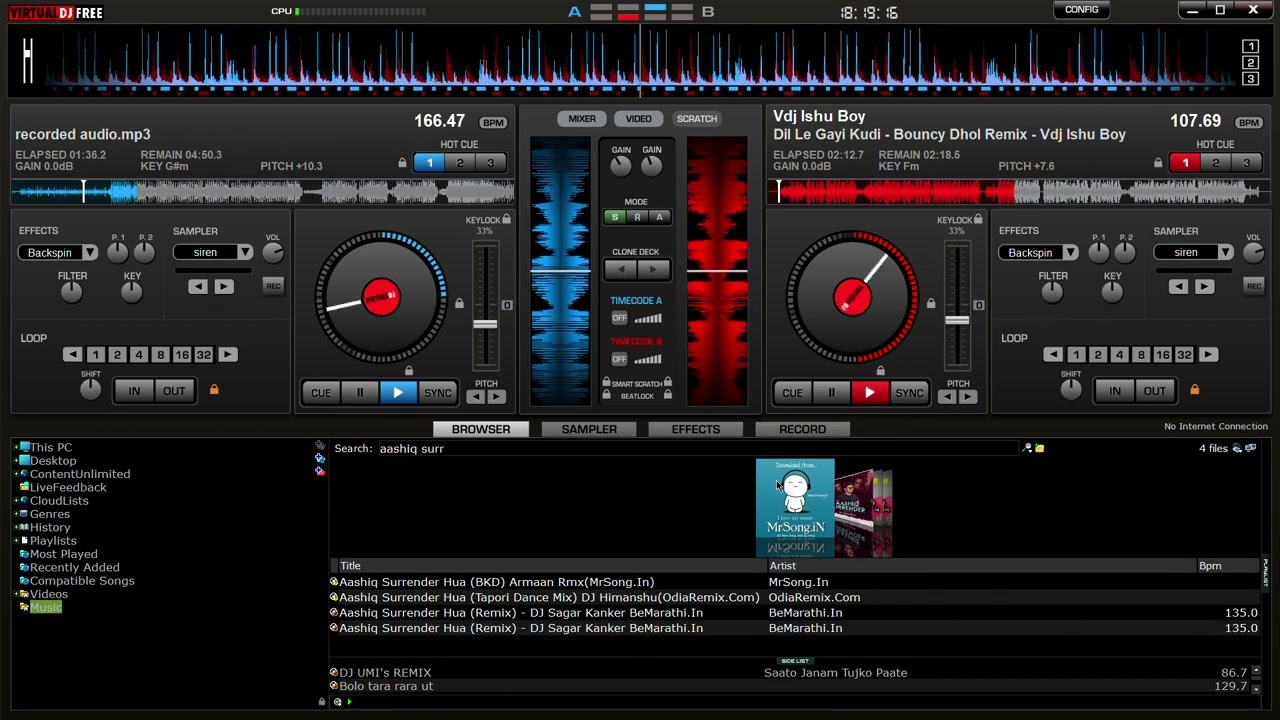
Task: Click the blue add virtual folder icon
Action: [320, 459]
